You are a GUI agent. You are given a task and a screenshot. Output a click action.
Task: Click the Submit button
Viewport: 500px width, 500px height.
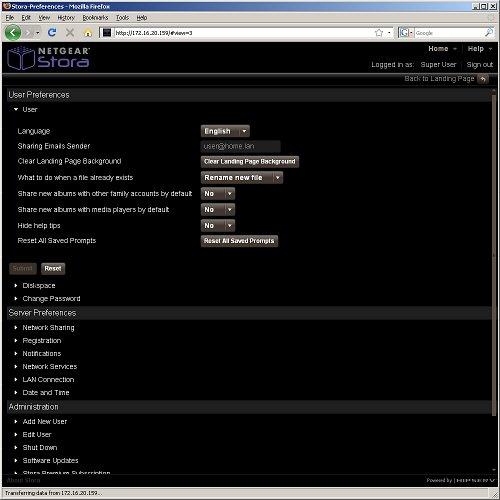tap(23, 268)
